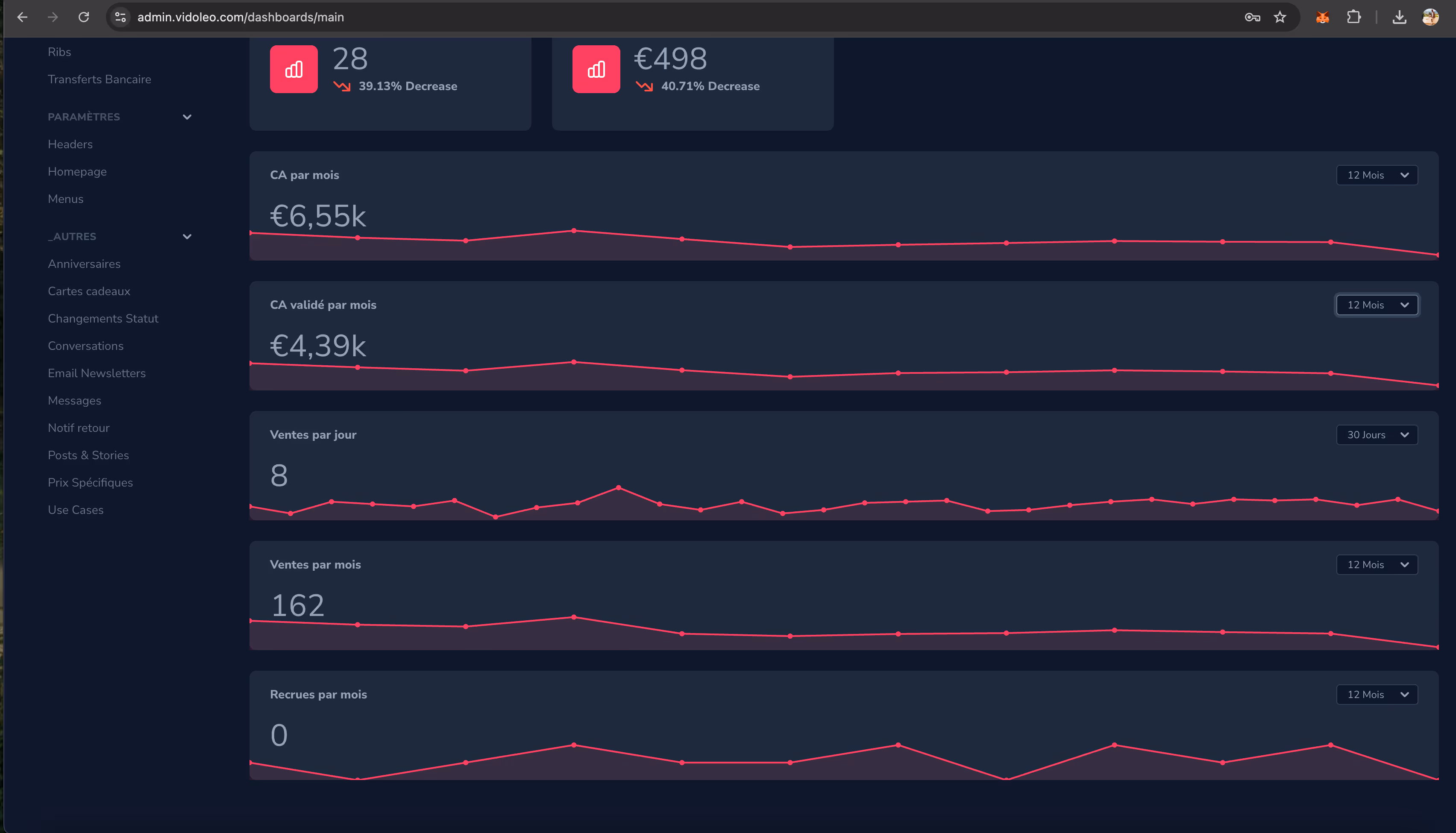
Task: Reload the page with refresh icon
Action: click(x=84, y=17)
